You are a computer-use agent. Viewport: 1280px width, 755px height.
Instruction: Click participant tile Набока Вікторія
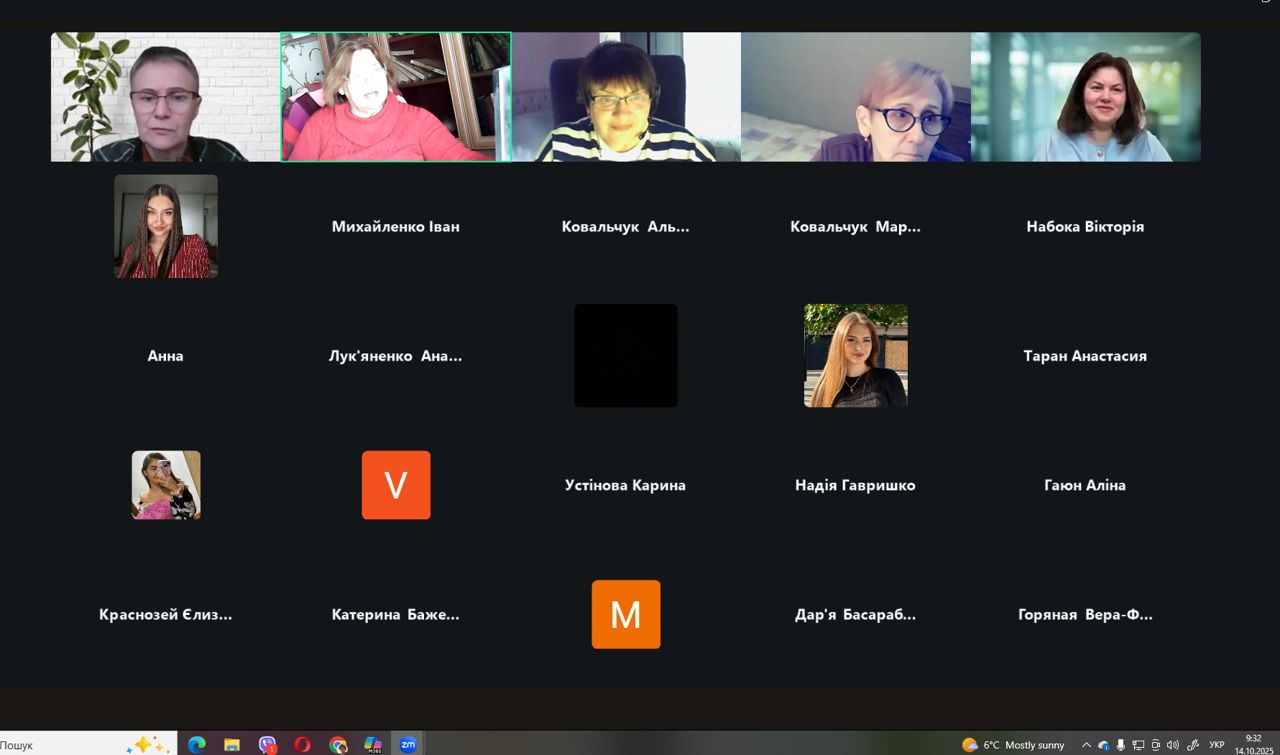[1085, 226]
